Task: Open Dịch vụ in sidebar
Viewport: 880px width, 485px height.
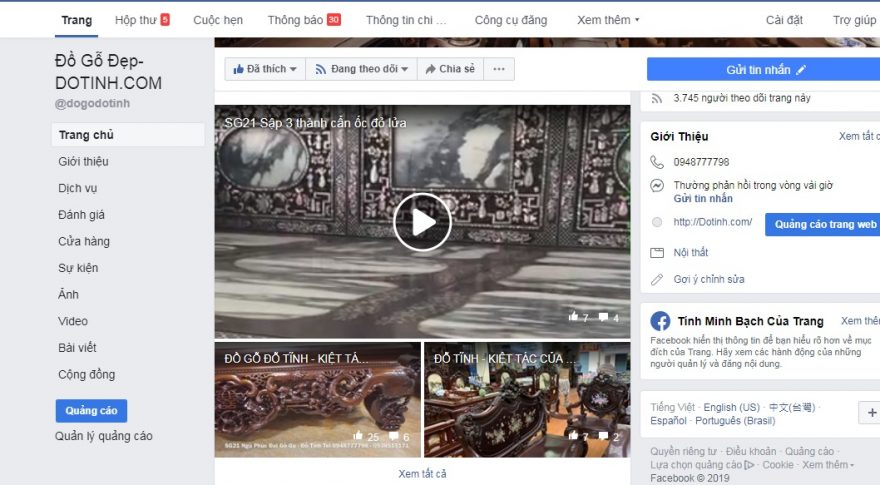Action: click(77, 188)
